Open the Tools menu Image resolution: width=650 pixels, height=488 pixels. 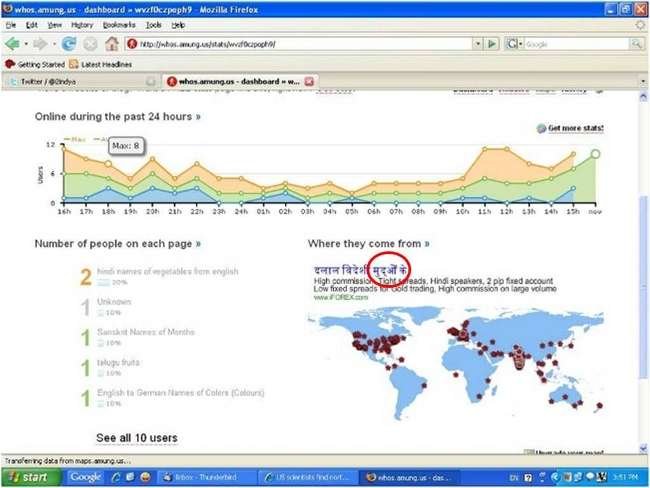[153, 25]
